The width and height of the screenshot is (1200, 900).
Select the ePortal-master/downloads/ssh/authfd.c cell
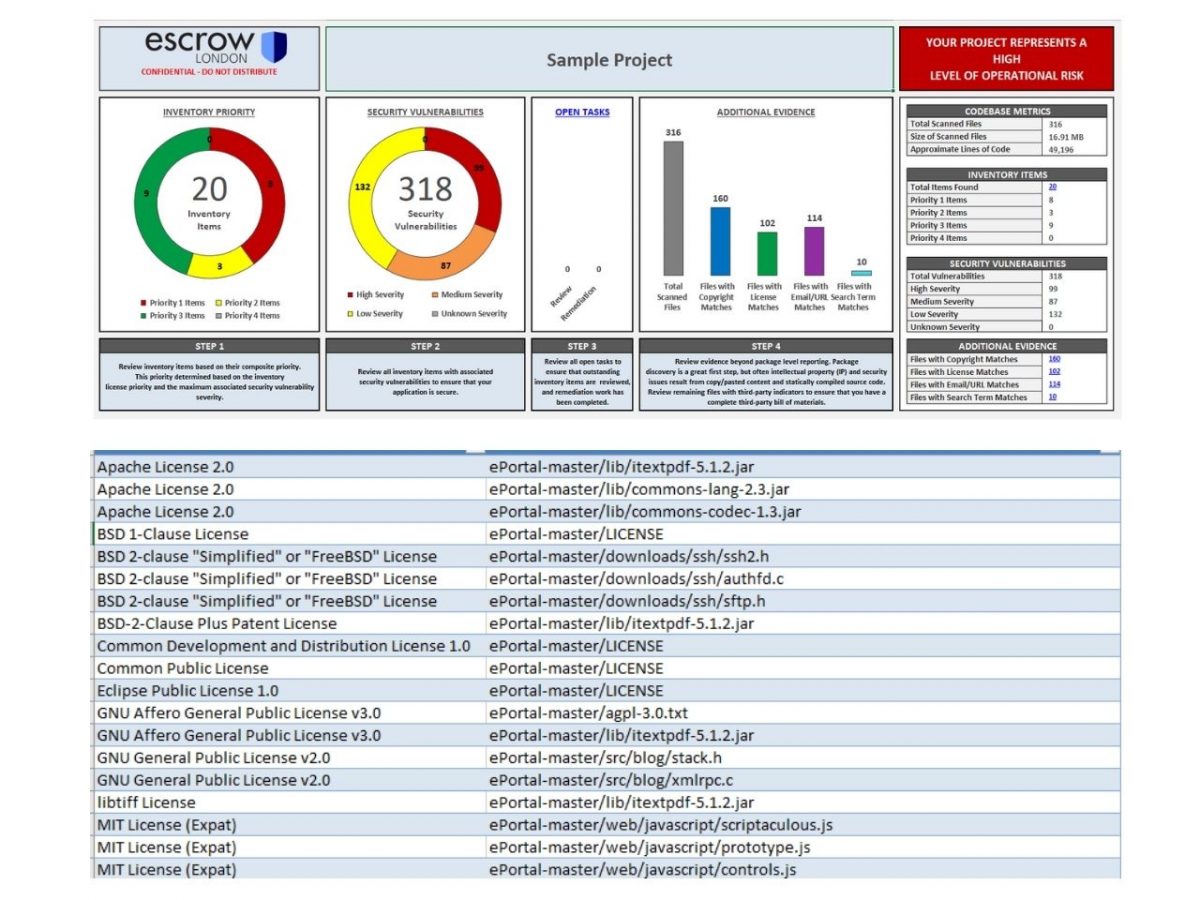802,579
